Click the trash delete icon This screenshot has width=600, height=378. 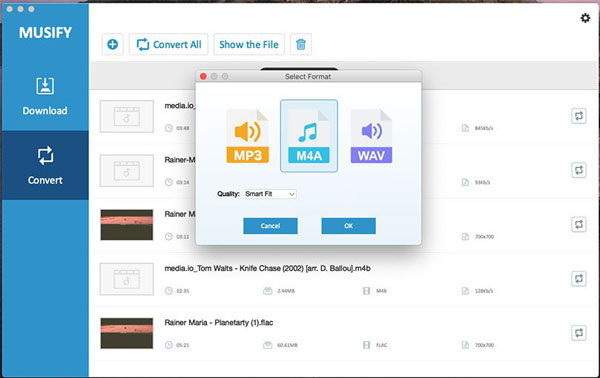point(301,44)
